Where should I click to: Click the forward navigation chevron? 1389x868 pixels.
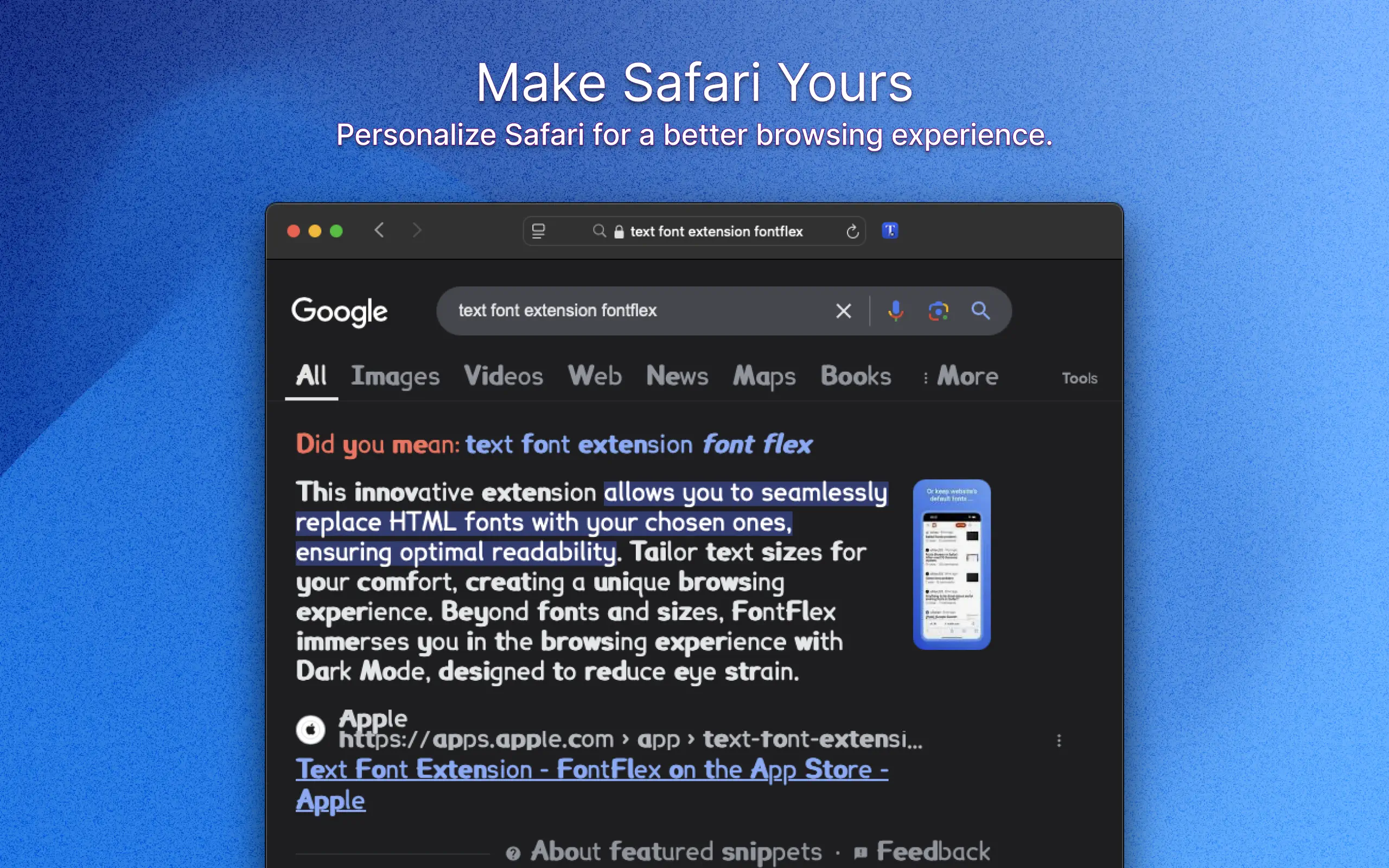tap(417, 231)
